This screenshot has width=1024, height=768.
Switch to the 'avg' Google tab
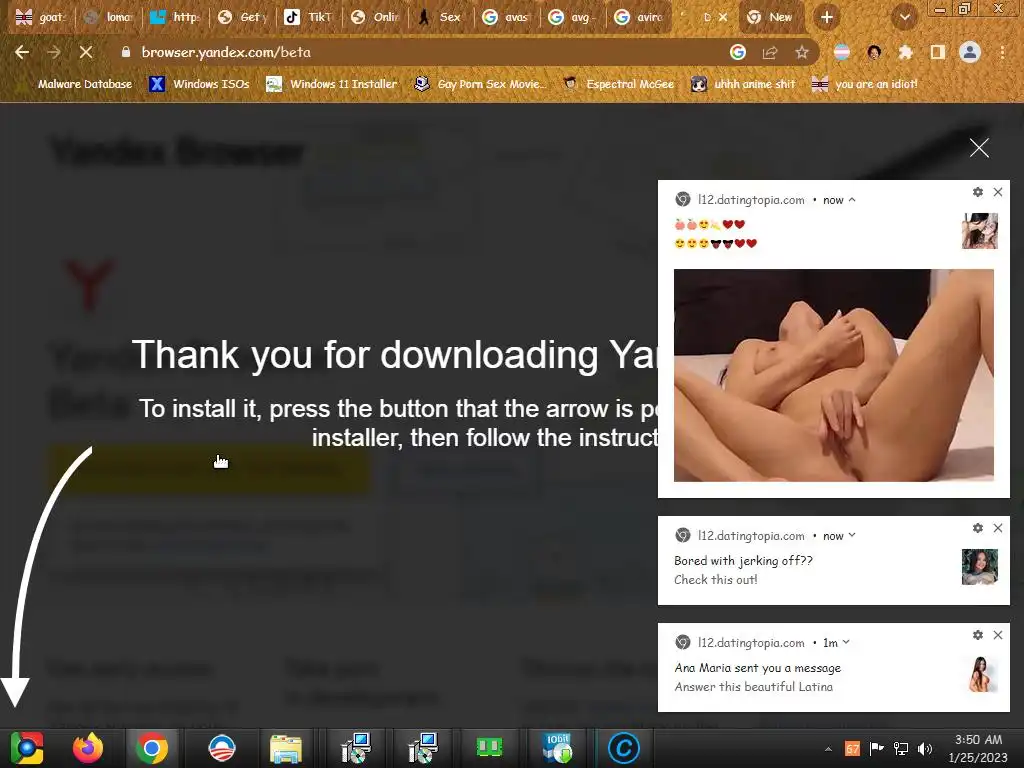[x=572, y=18]
